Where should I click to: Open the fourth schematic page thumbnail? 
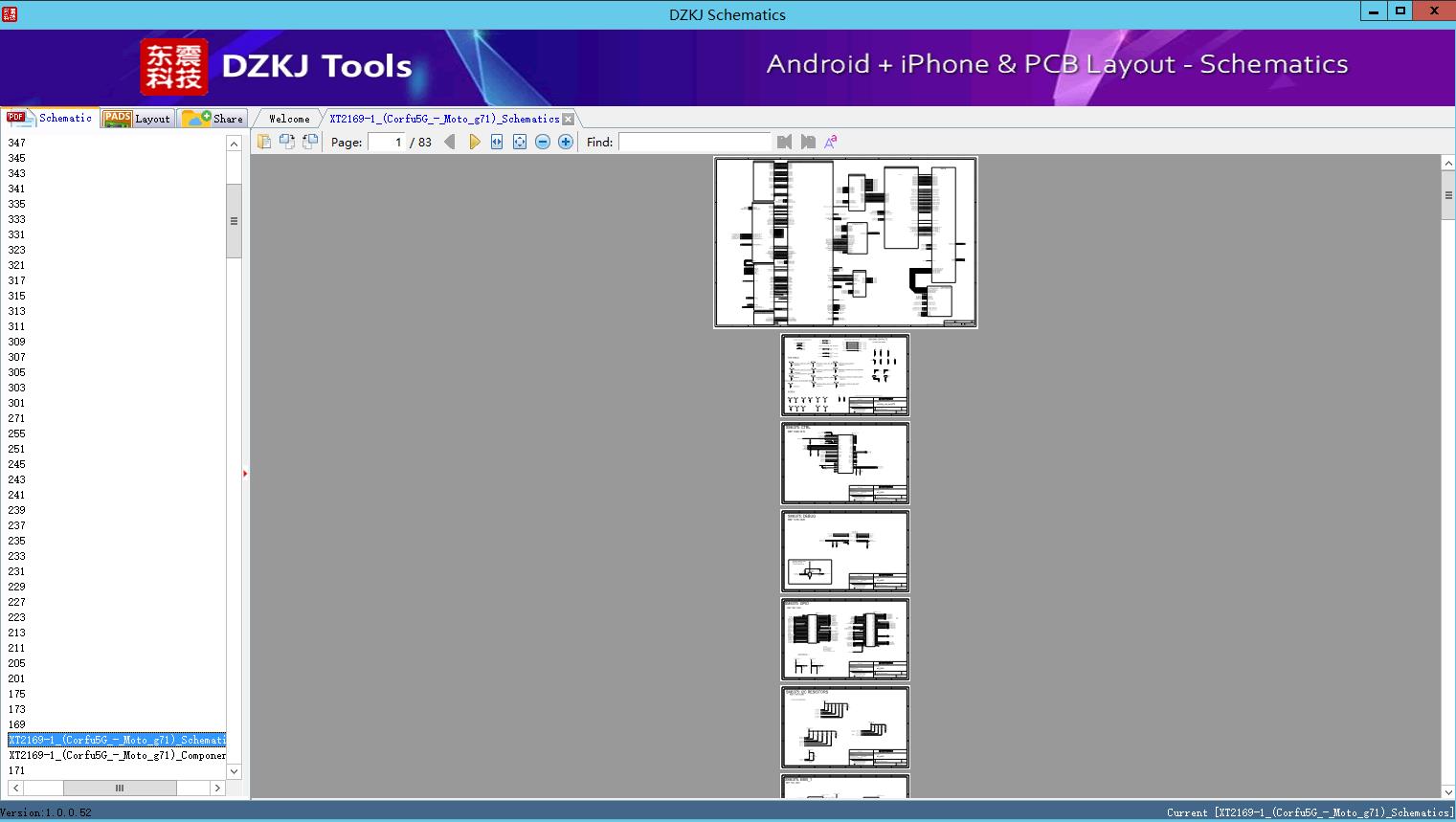tap(845, 551)
